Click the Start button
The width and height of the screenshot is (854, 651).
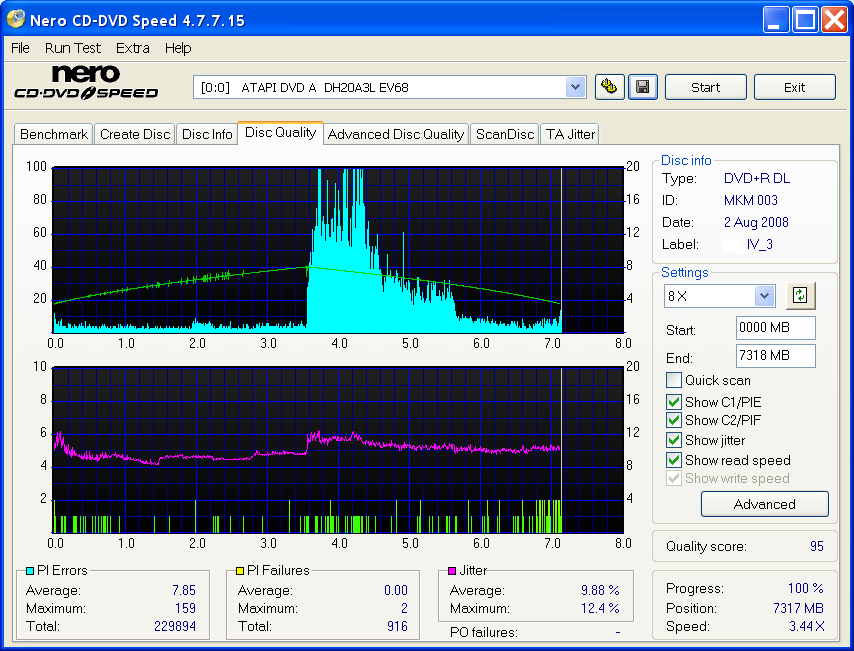coord(705,87)
